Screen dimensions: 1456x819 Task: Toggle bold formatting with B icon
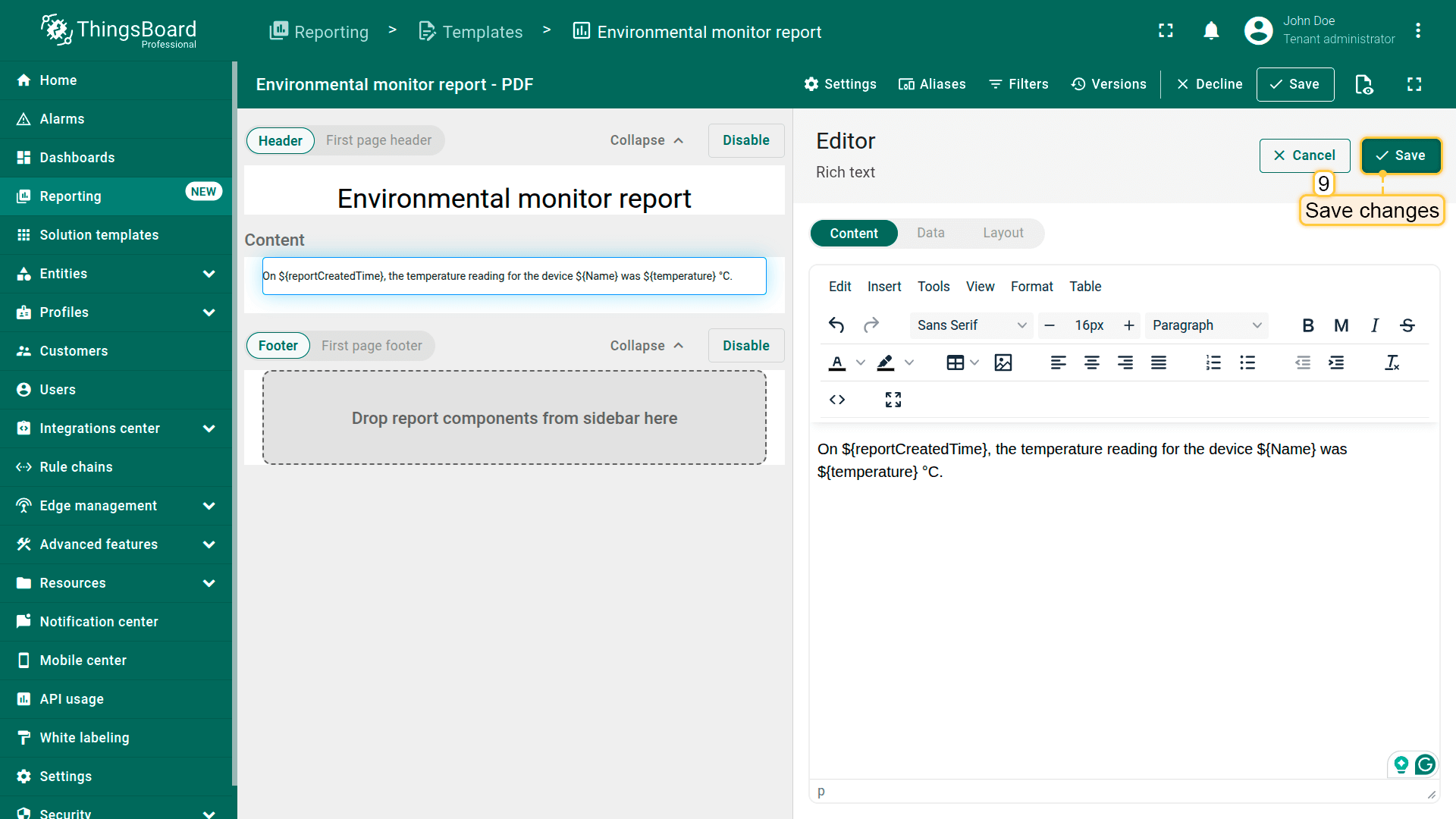(1308, 325)
